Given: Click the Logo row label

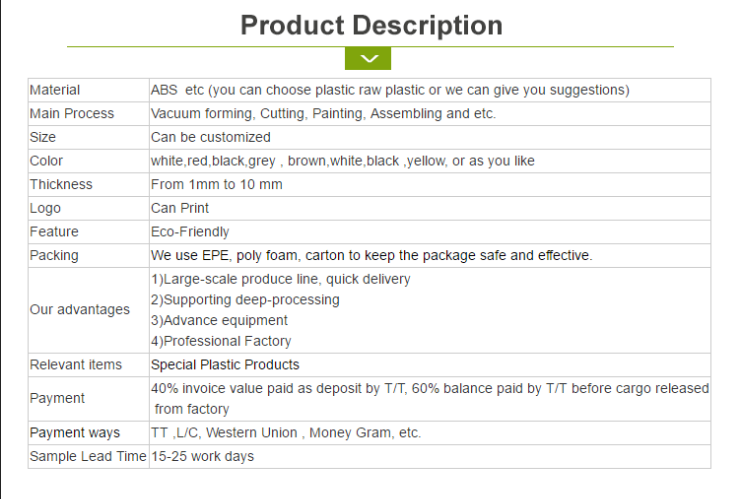Looking at the screenshot, I should [45, 208].
